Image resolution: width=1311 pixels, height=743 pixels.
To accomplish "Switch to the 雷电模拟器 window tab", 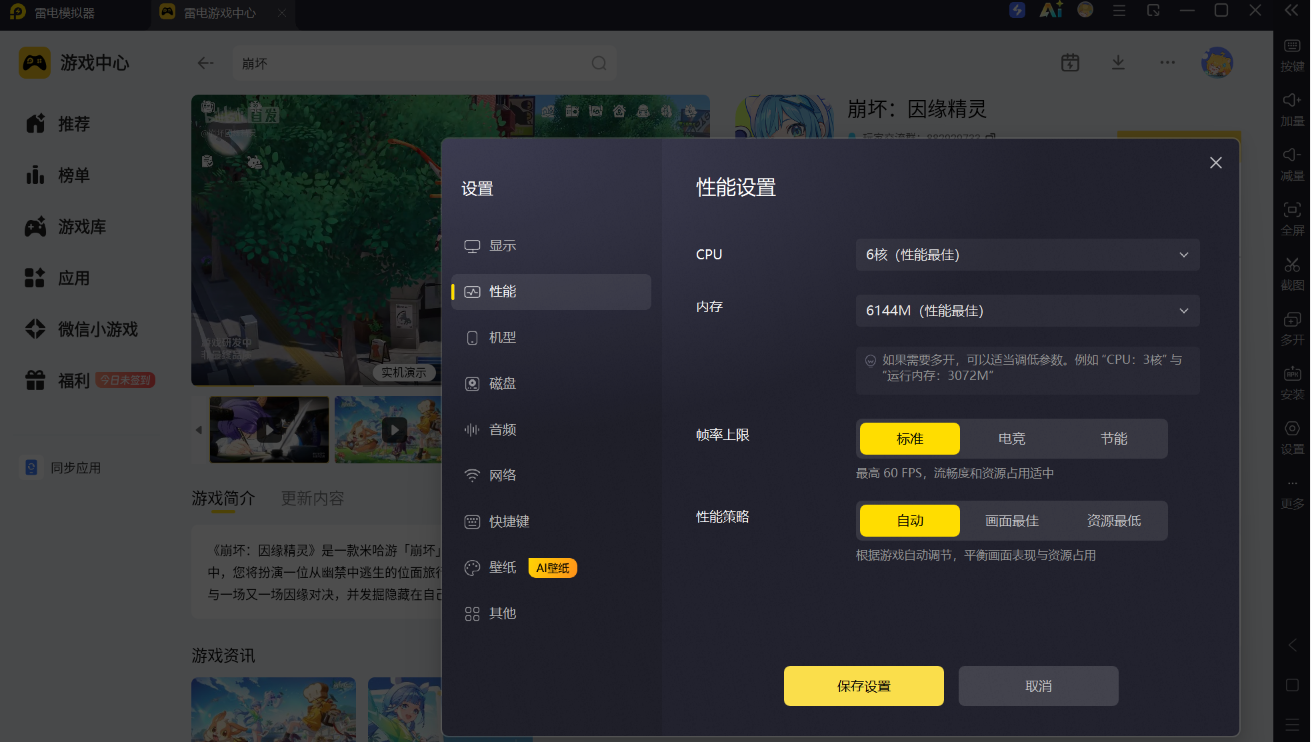I will tap(75, 14).
